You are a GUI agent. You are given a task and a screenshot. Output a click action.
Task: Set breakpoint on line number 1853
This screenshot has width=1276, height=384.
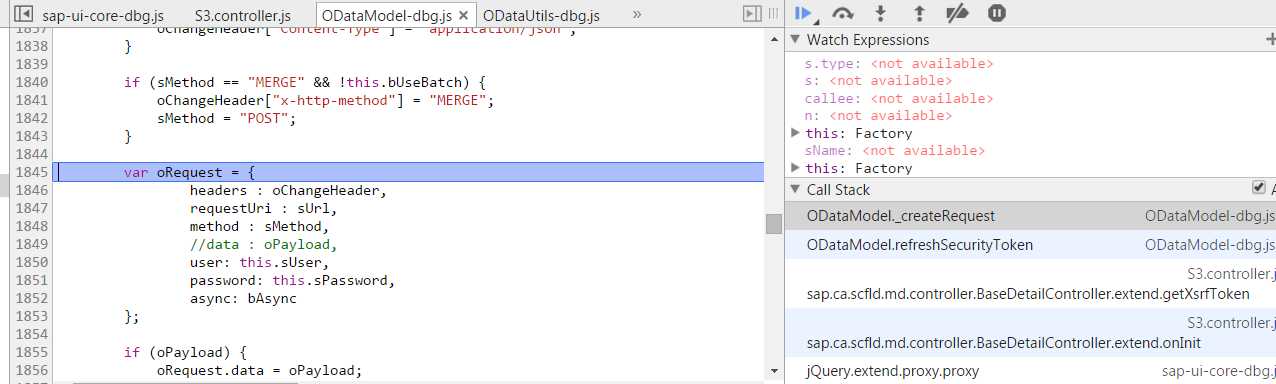31,316
